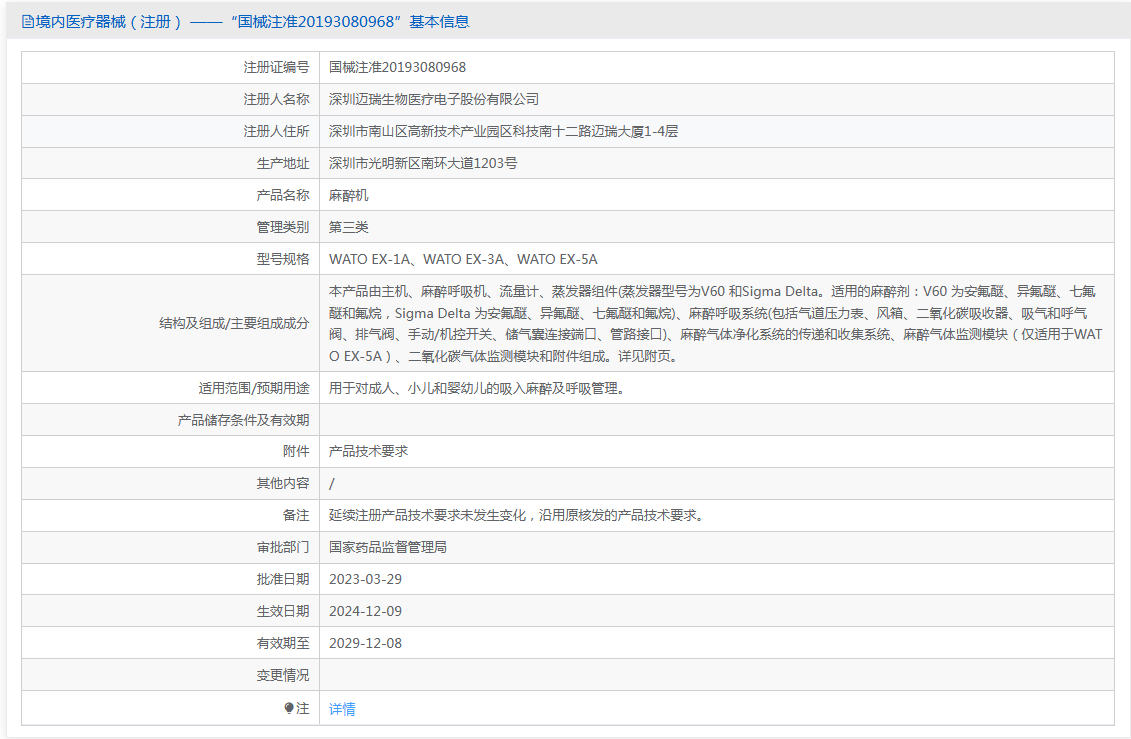This screenshot has height=739, width=1131.
Task: Click the 注册人住所 label
Action: [x=276, y=131]
